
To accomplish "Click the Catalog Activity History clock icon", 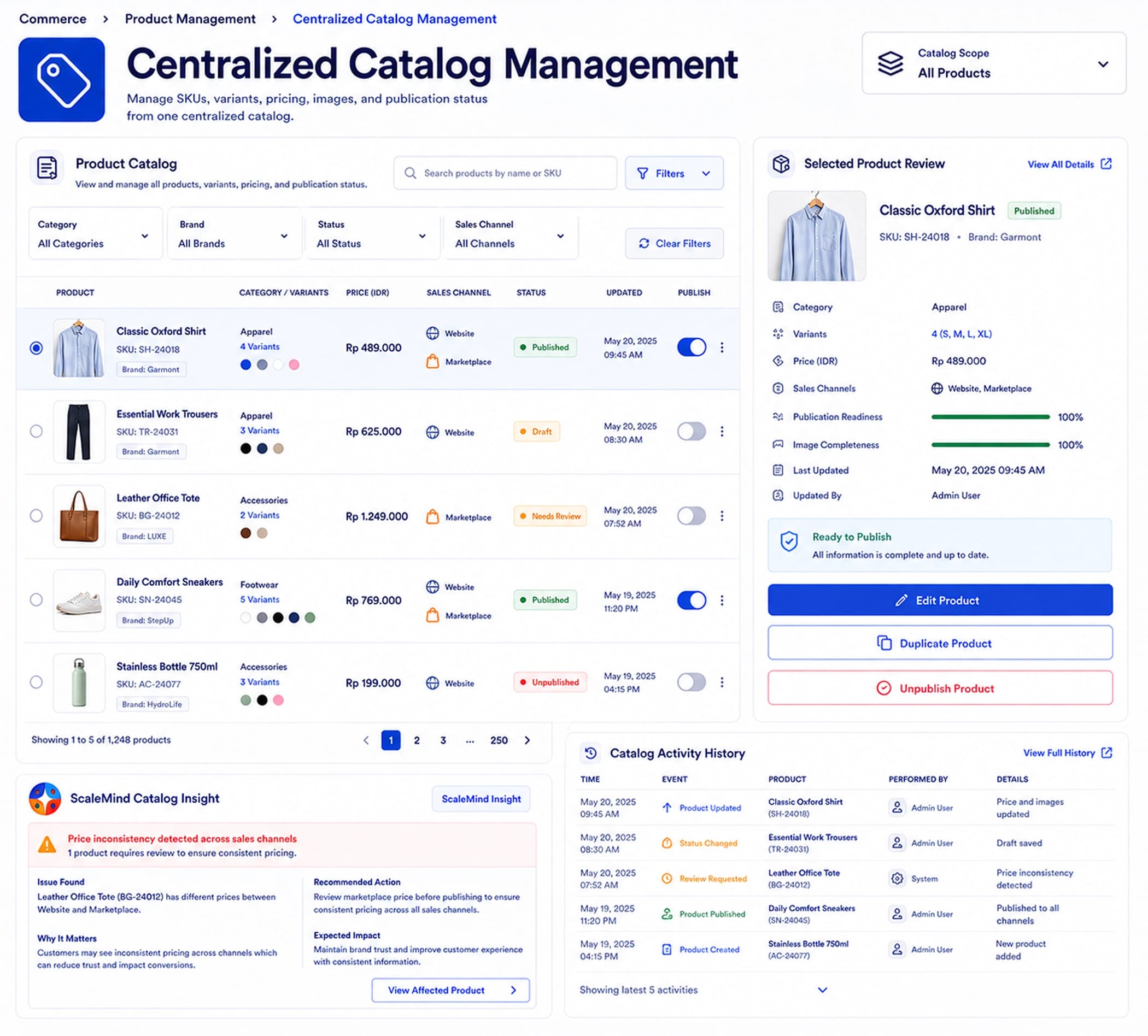I will pos(590,753).
